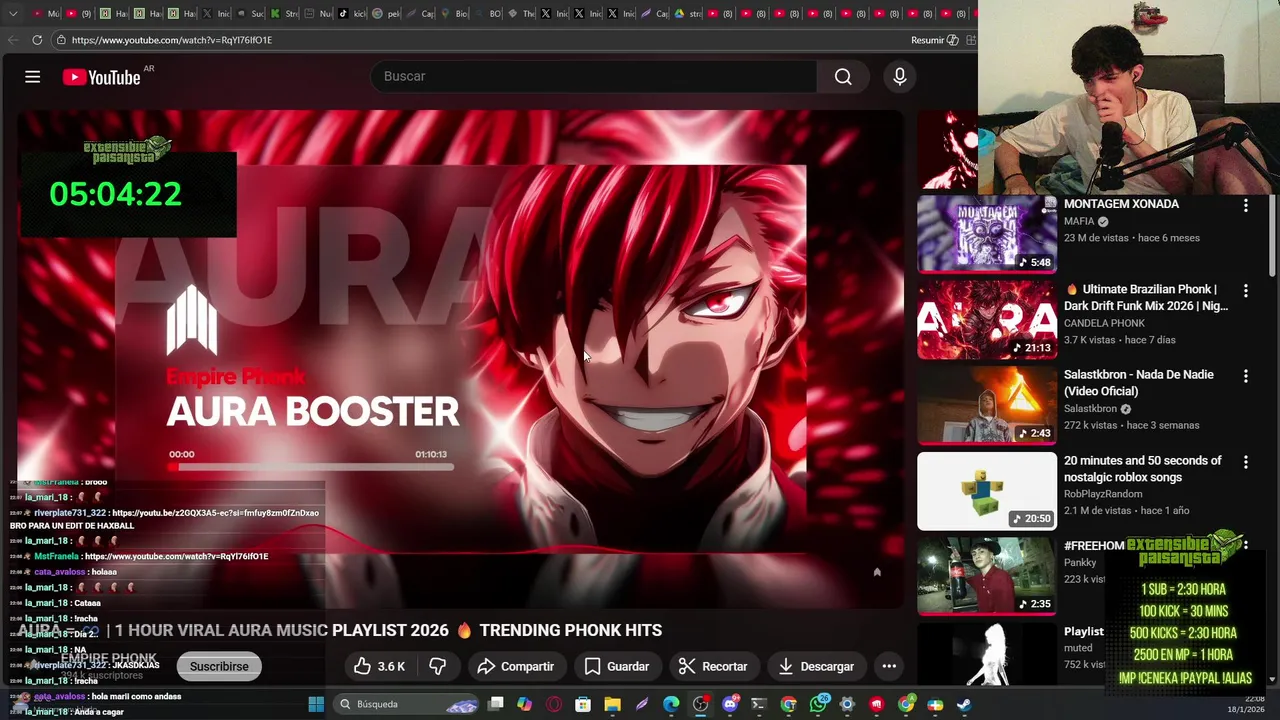Image resolution: width=1280 pixels, height=720 pixels.
Task: Open more actions ellipsis below video
Action: pyautogui.click(x=889, y=666)
